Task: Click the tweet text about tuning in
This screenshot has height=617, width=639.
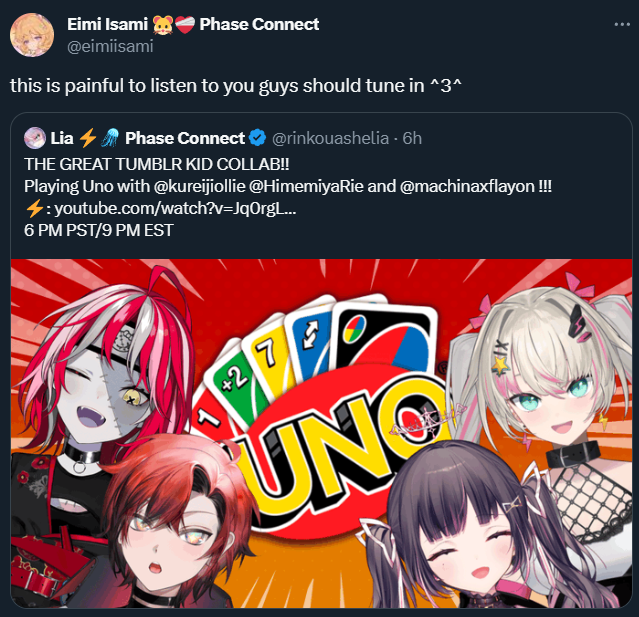Action: (236, 86)
